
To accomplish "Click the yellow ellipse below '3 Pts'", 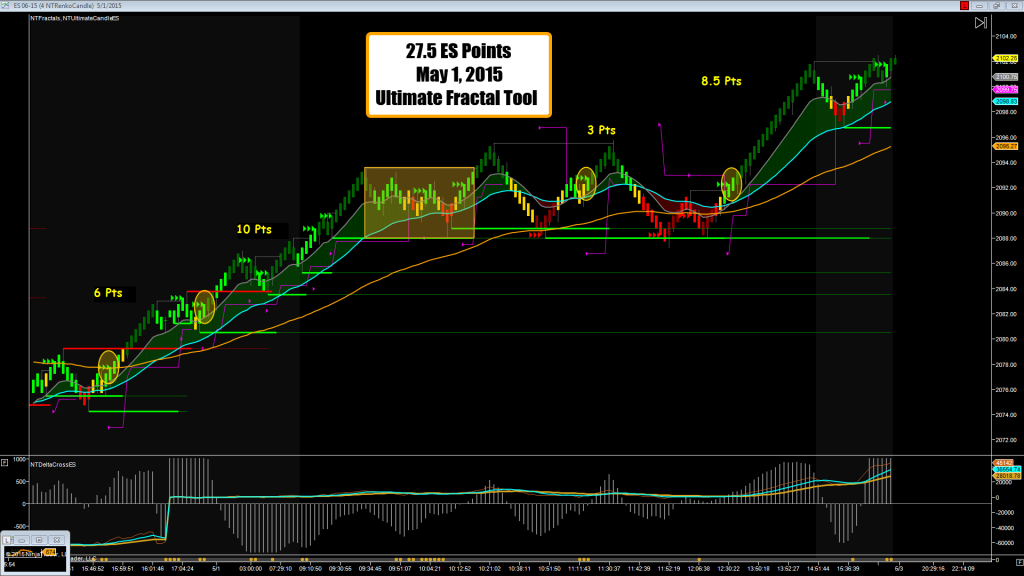I will pos(586,181).
